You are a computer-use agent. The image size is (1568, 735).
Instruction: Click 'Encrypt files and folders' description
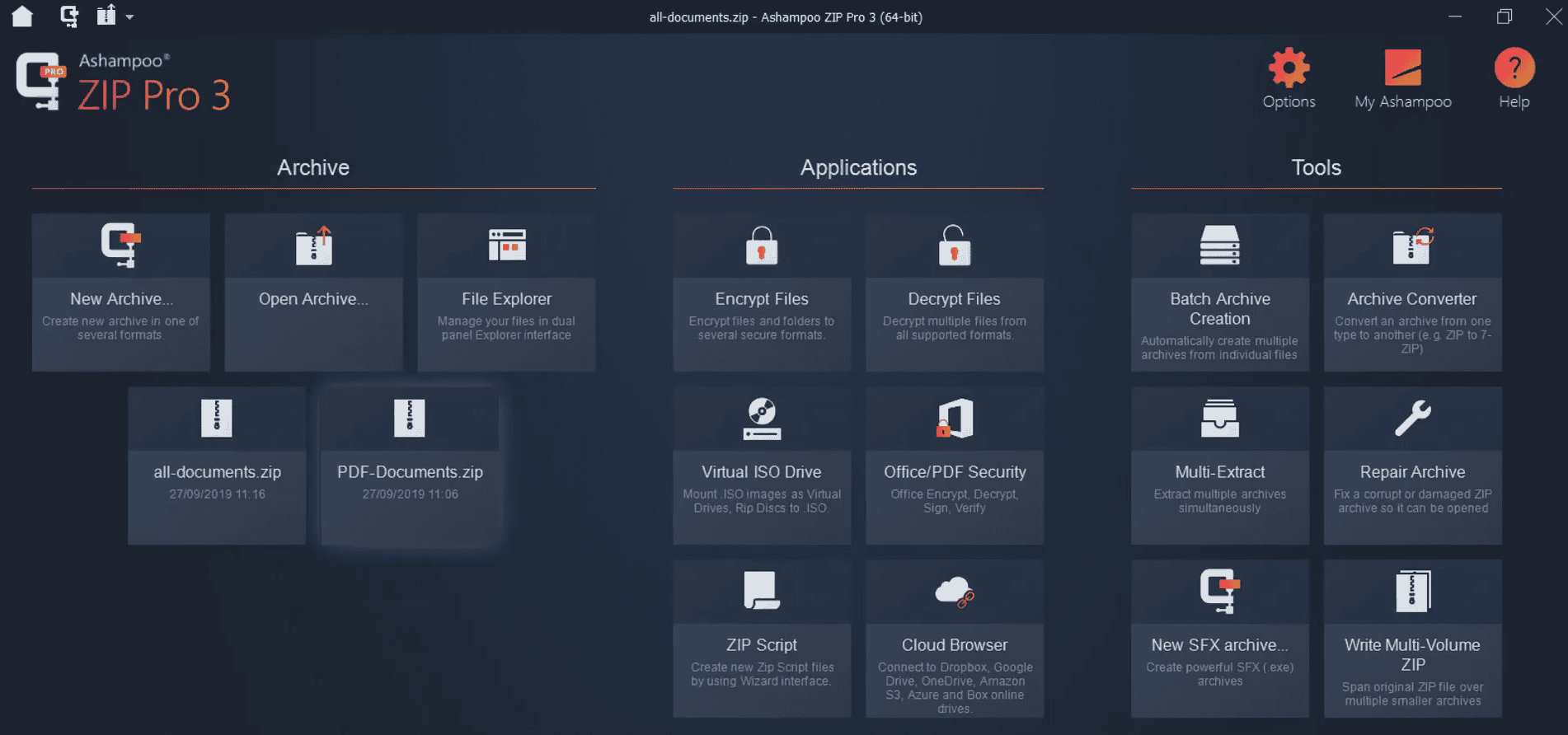click(x=762, y=328)
